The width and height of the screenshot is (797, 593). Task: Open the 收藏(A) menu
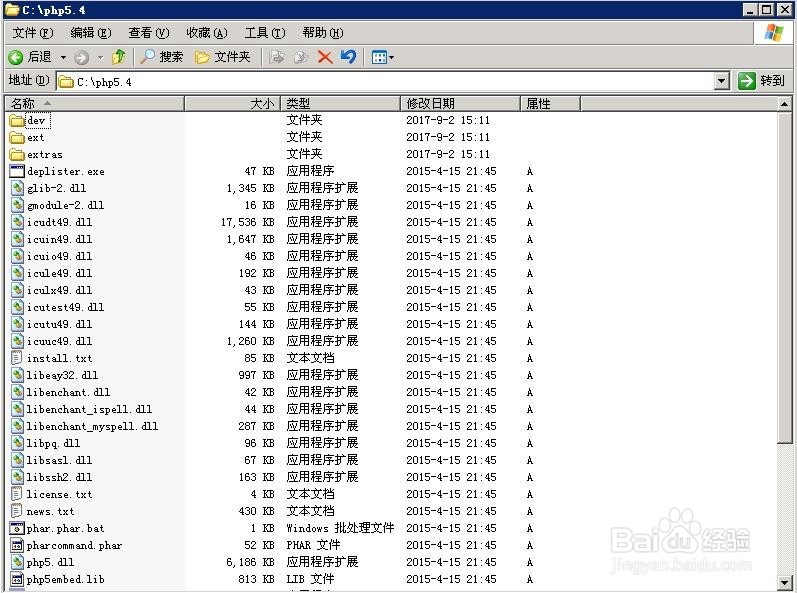(206, 33)
